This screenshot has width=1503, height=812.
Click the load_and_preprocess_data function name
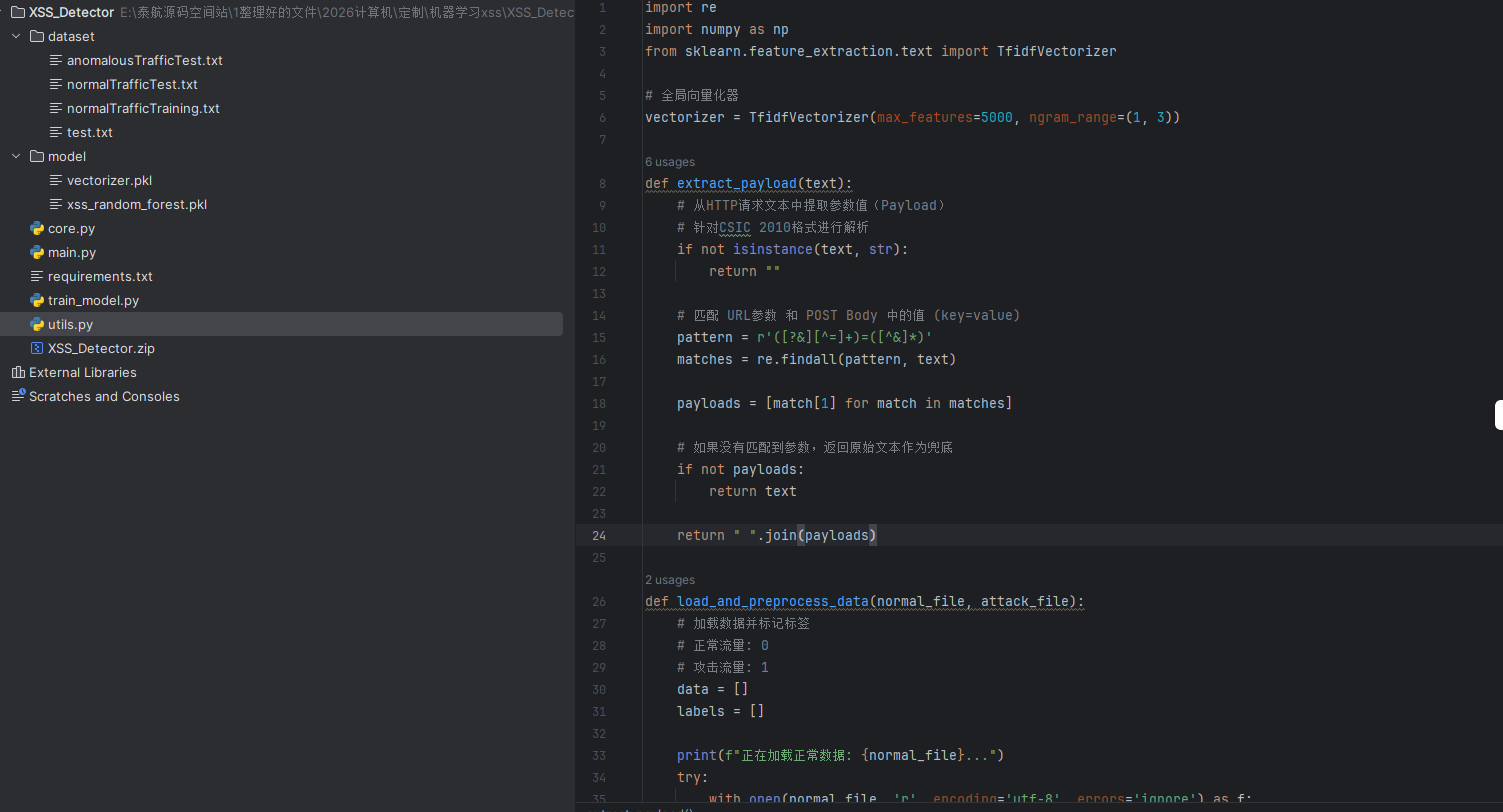tap(773, 601)
